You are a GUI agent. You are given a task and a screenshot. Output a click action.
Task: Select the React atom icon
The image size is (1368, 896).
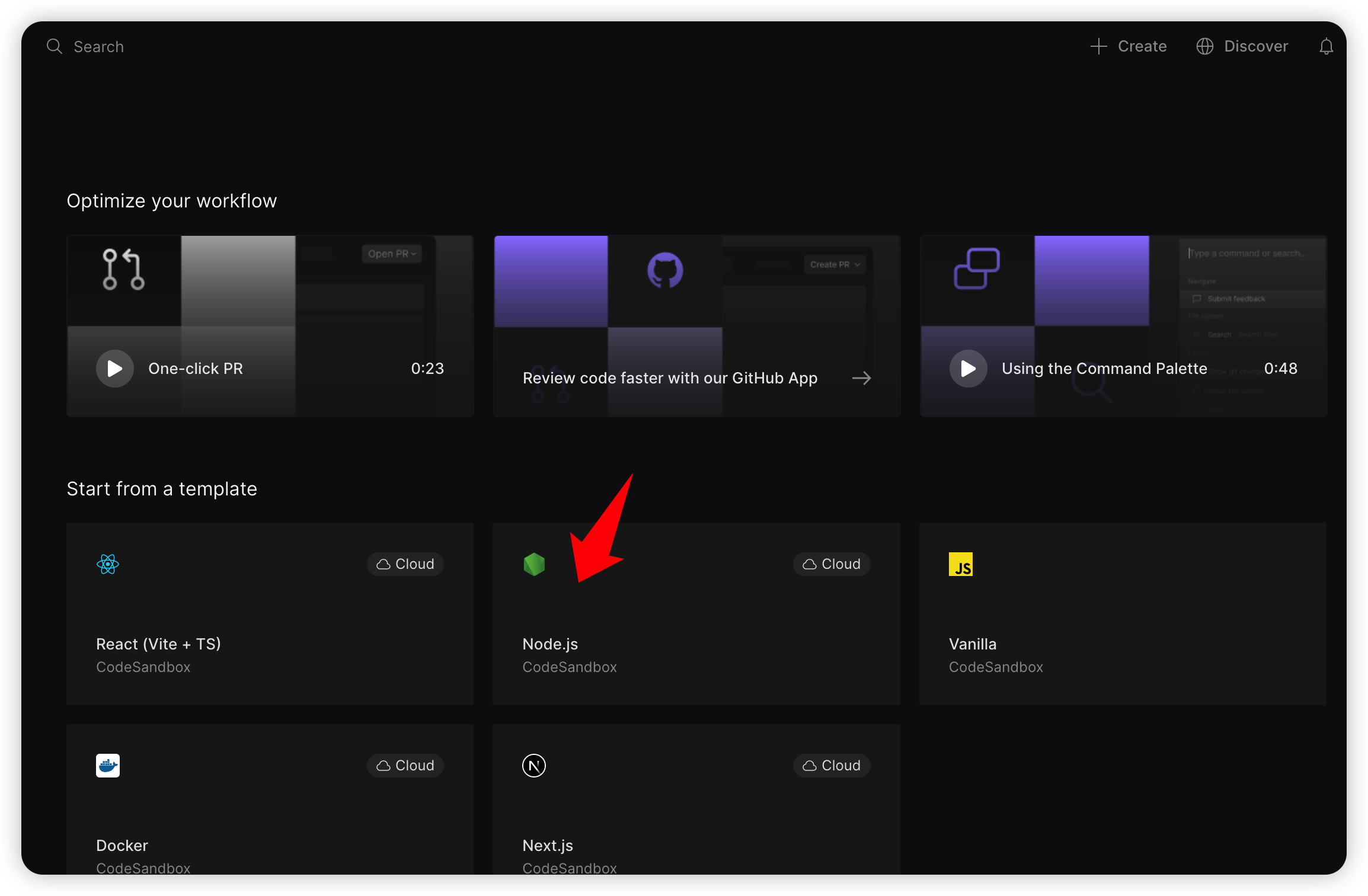[108, 564]
